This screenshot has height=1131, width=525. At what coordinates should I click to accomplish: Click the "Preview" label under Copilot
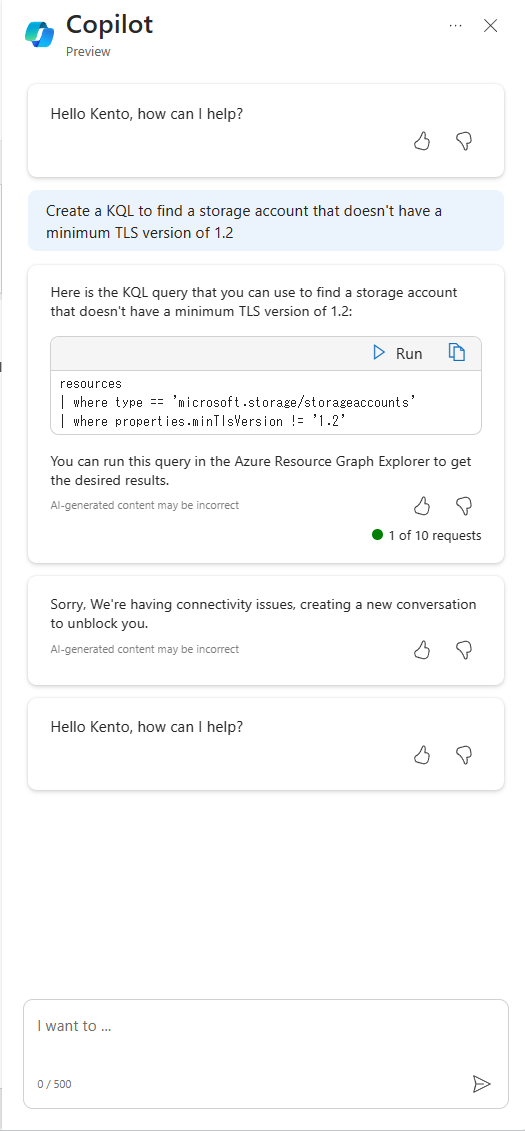click(x=88, y=51)
